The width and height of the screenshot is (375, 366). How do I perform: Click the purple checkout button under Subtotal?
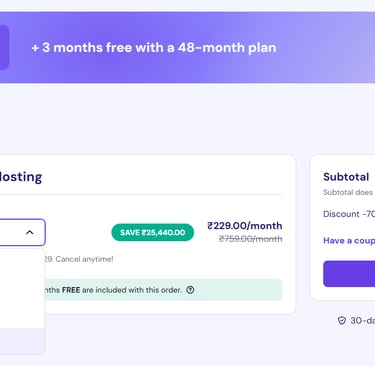coord(349,274)
